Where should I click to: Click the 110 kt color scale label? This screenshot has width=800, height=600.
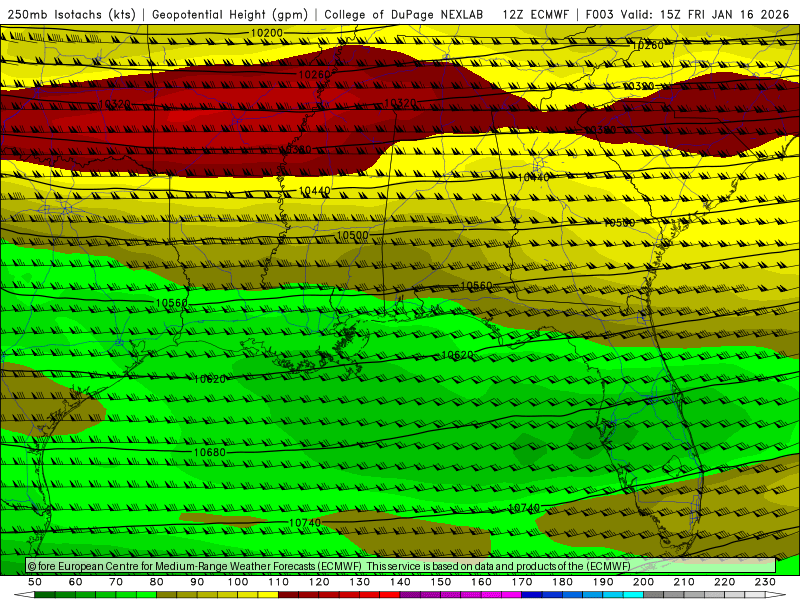[279, 582]
